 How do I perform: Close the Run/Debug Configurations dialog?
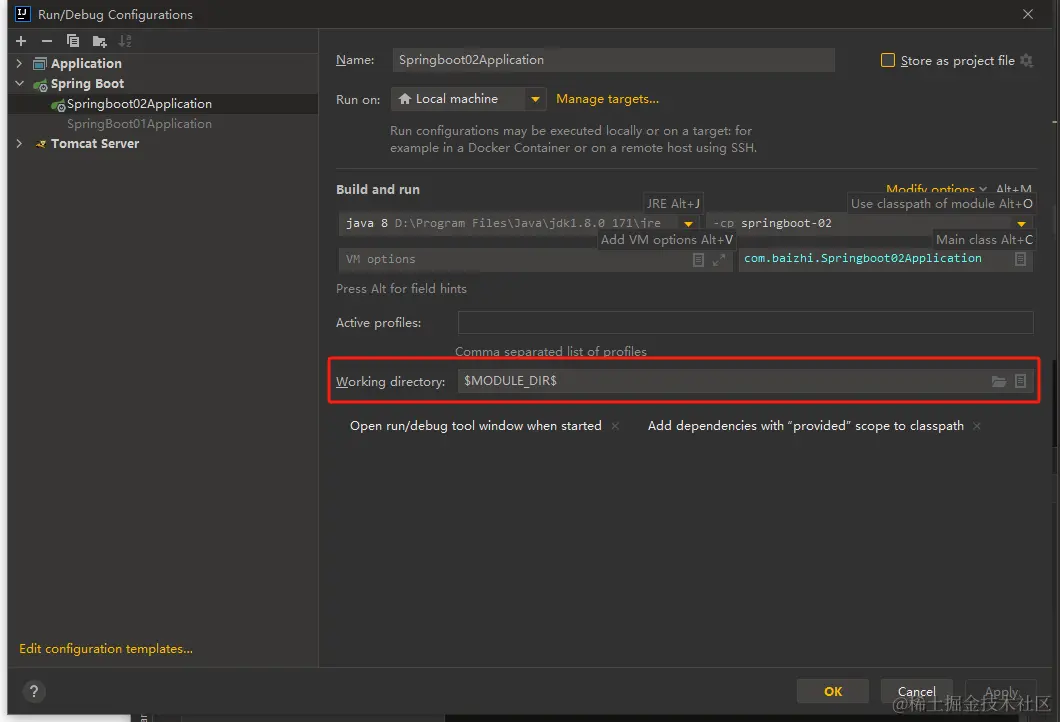1028,14
